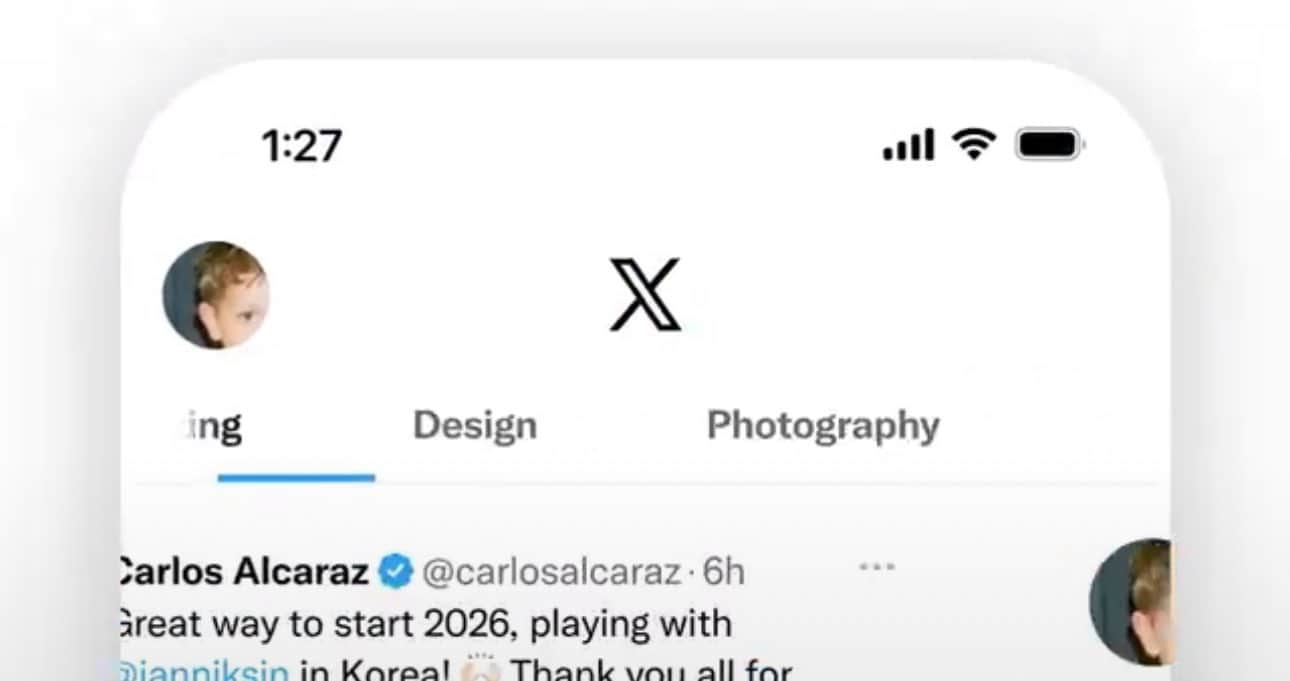
Task: Tap the X logo at top center
Action: tap(645, 295)
